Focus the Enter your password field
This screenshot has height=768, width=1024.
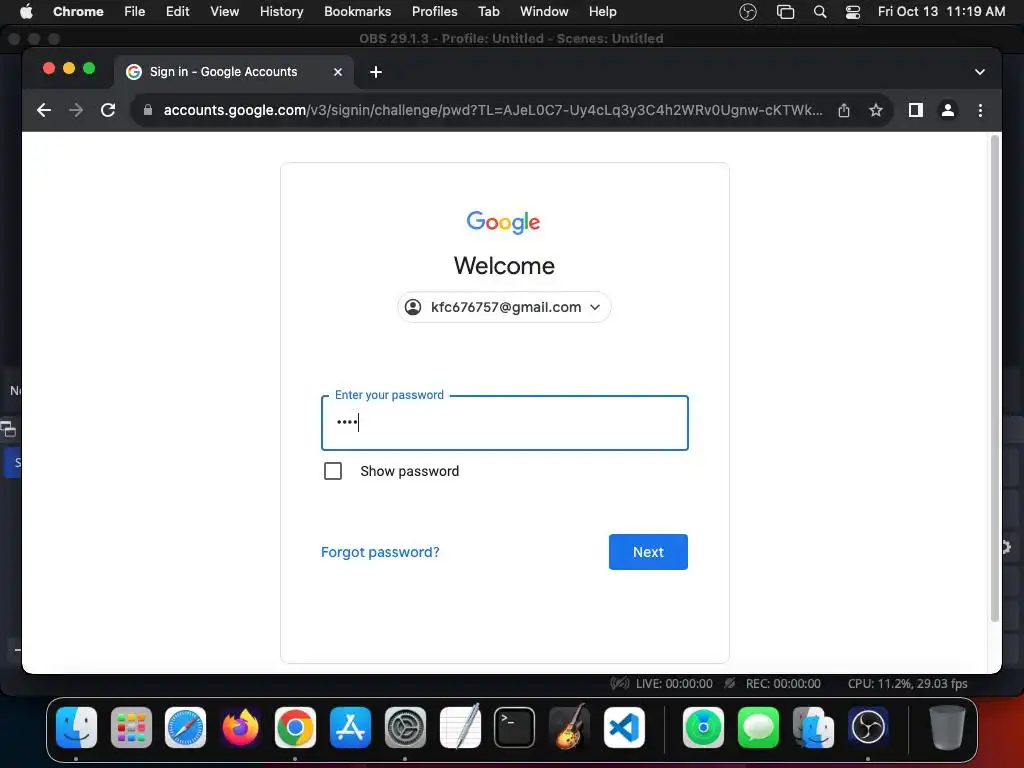pyautogui.click(x=505, y=423)
